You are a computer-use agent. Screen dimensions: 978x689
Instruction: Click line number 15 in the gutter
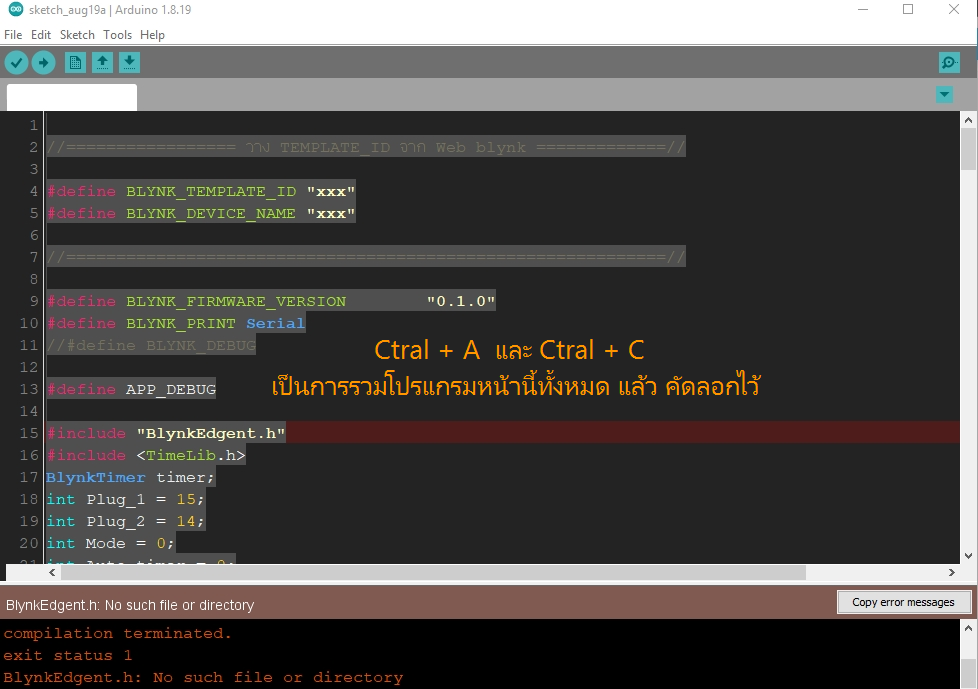click(29, 433)
